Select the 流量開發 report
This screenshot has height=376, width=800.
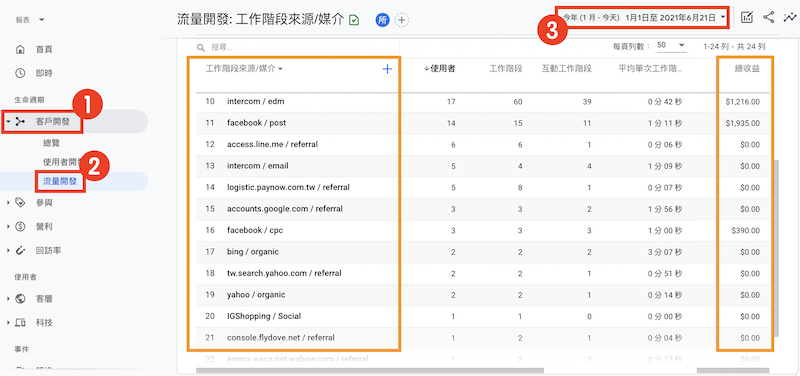[60, 182]
